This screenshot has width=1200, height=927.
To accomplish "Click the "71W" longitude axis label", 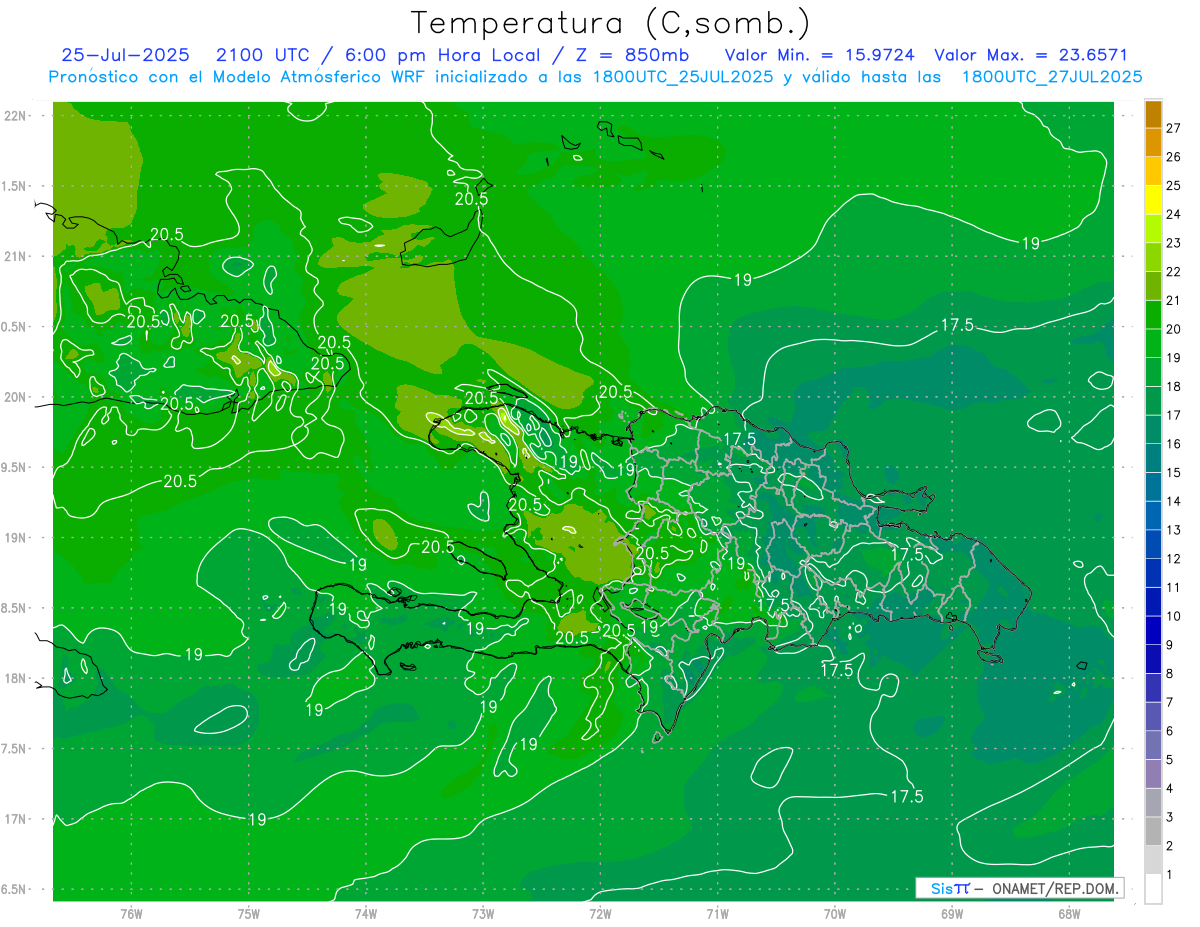I will pyautogui.click(x=717, y=913).
